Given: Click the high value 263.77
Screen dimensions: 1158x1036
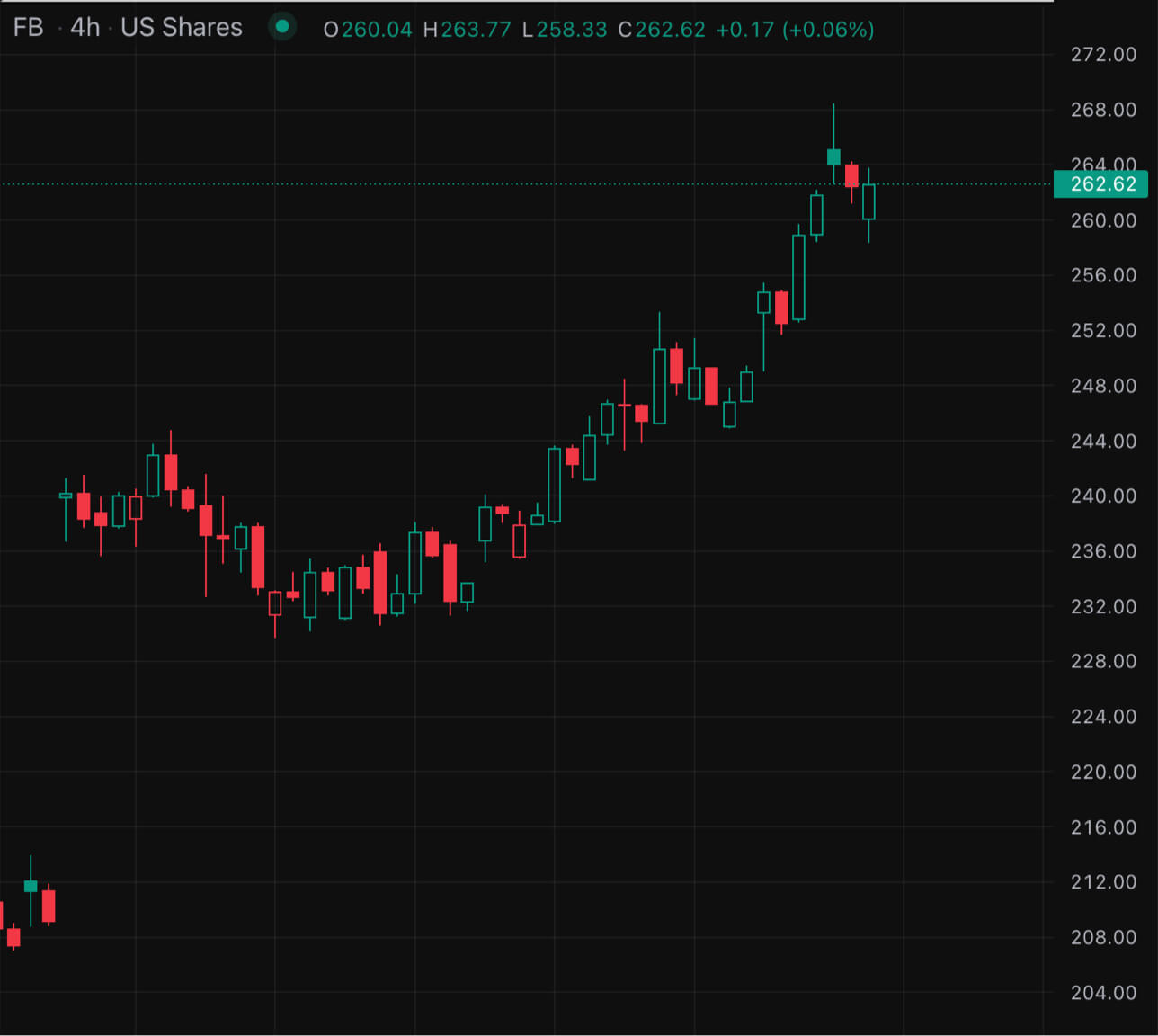Looking at the screenshot, I should (x=476, y=30).
